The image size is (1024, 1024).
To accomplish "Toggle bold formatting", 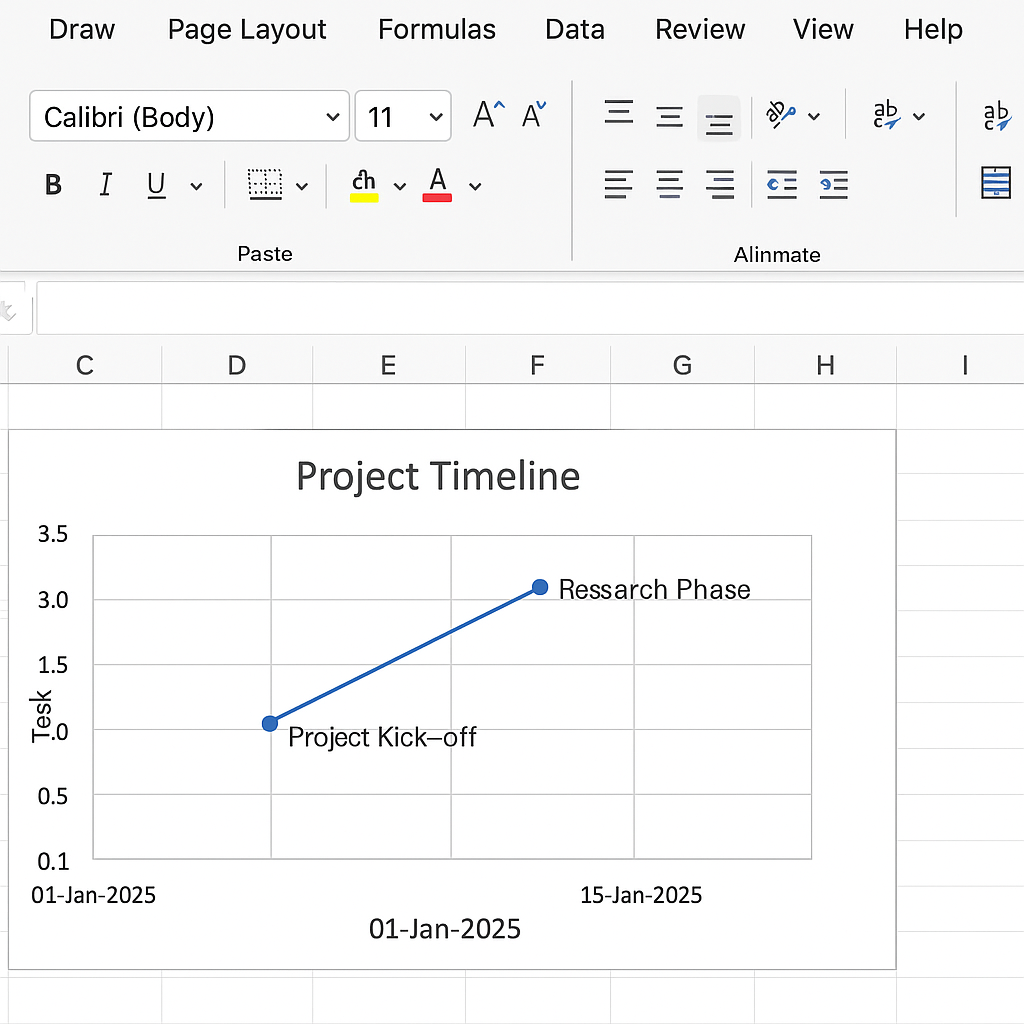I will [54, 185].
